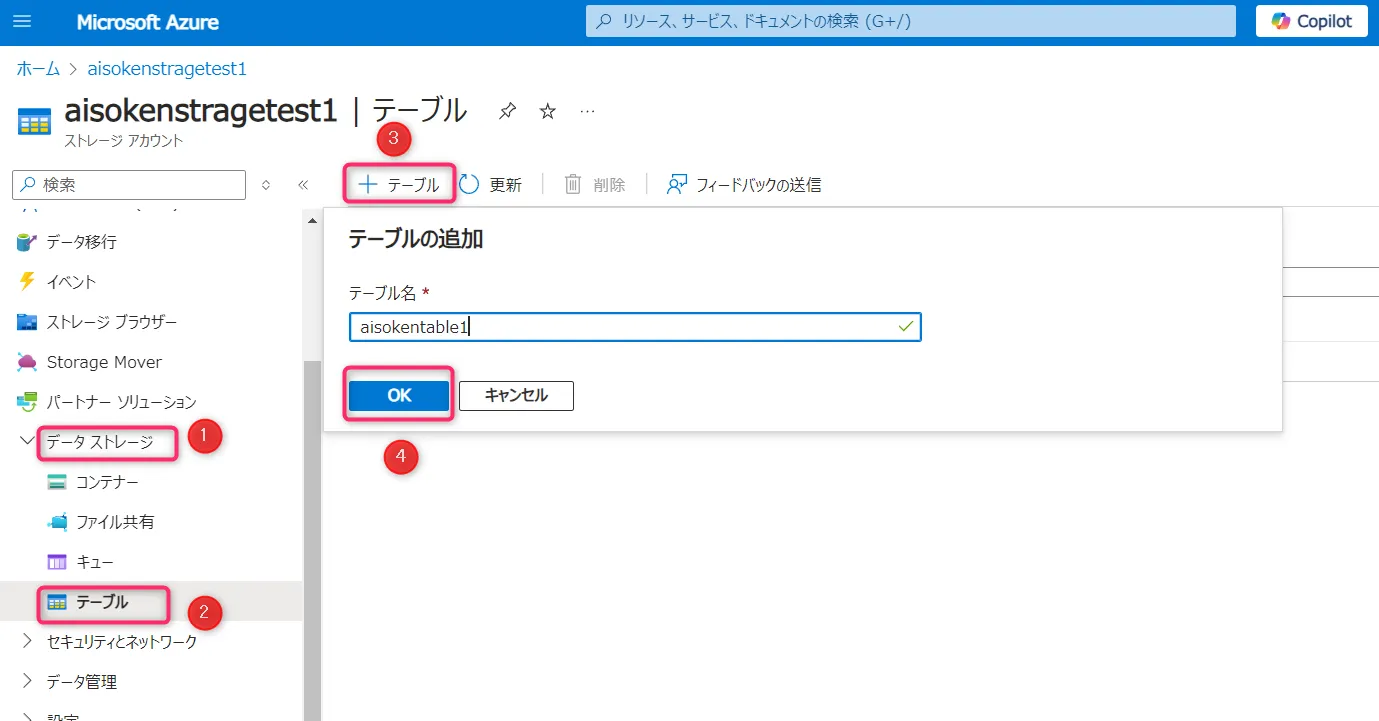This screenshot has width=1379, height=721.
Task: Click the パートナー ソリューション icon
Action: (x=27, y=402)
